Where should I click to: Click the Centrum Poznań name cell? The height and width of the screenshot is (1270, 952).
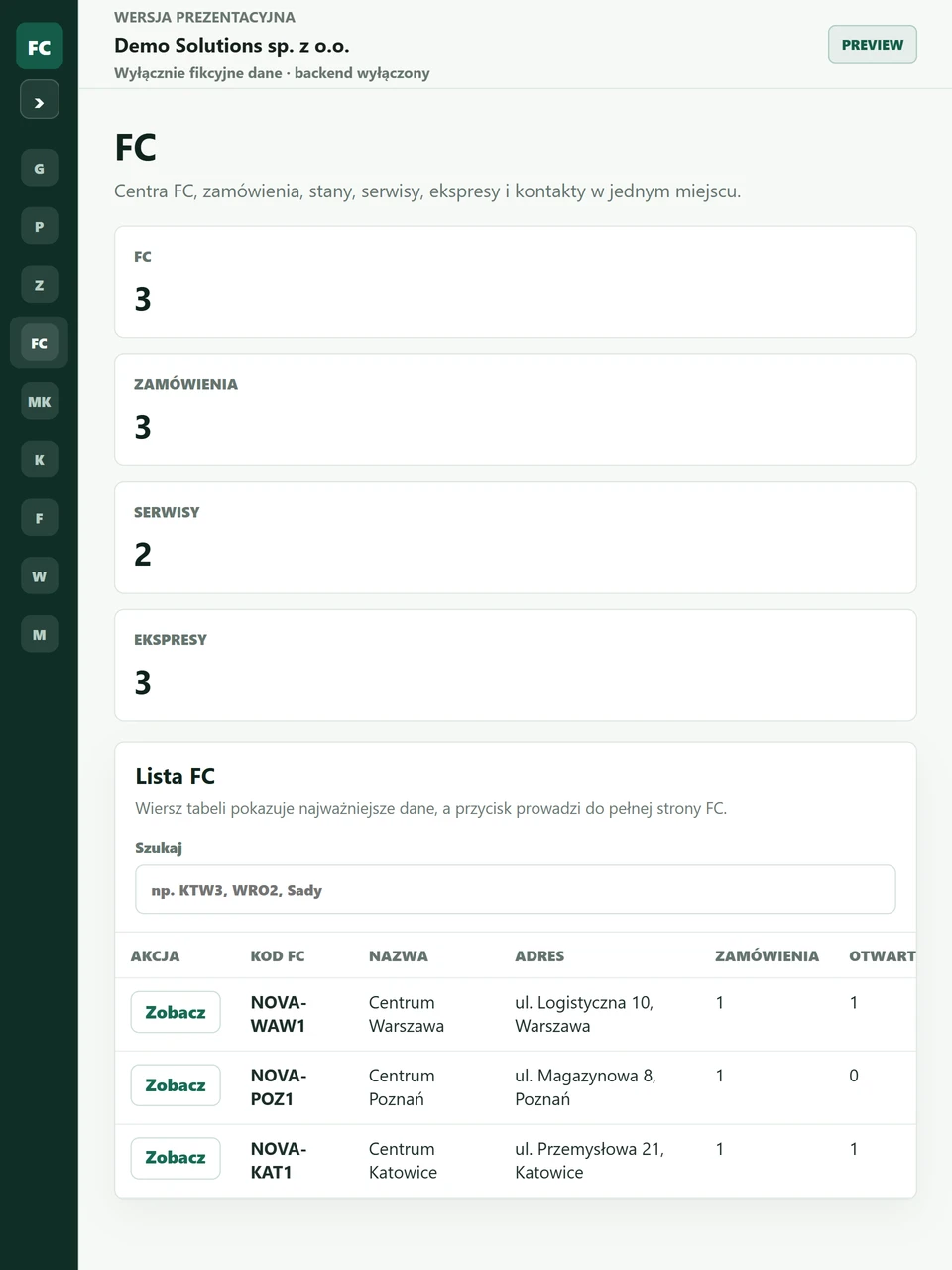[x=402, y=1087]
